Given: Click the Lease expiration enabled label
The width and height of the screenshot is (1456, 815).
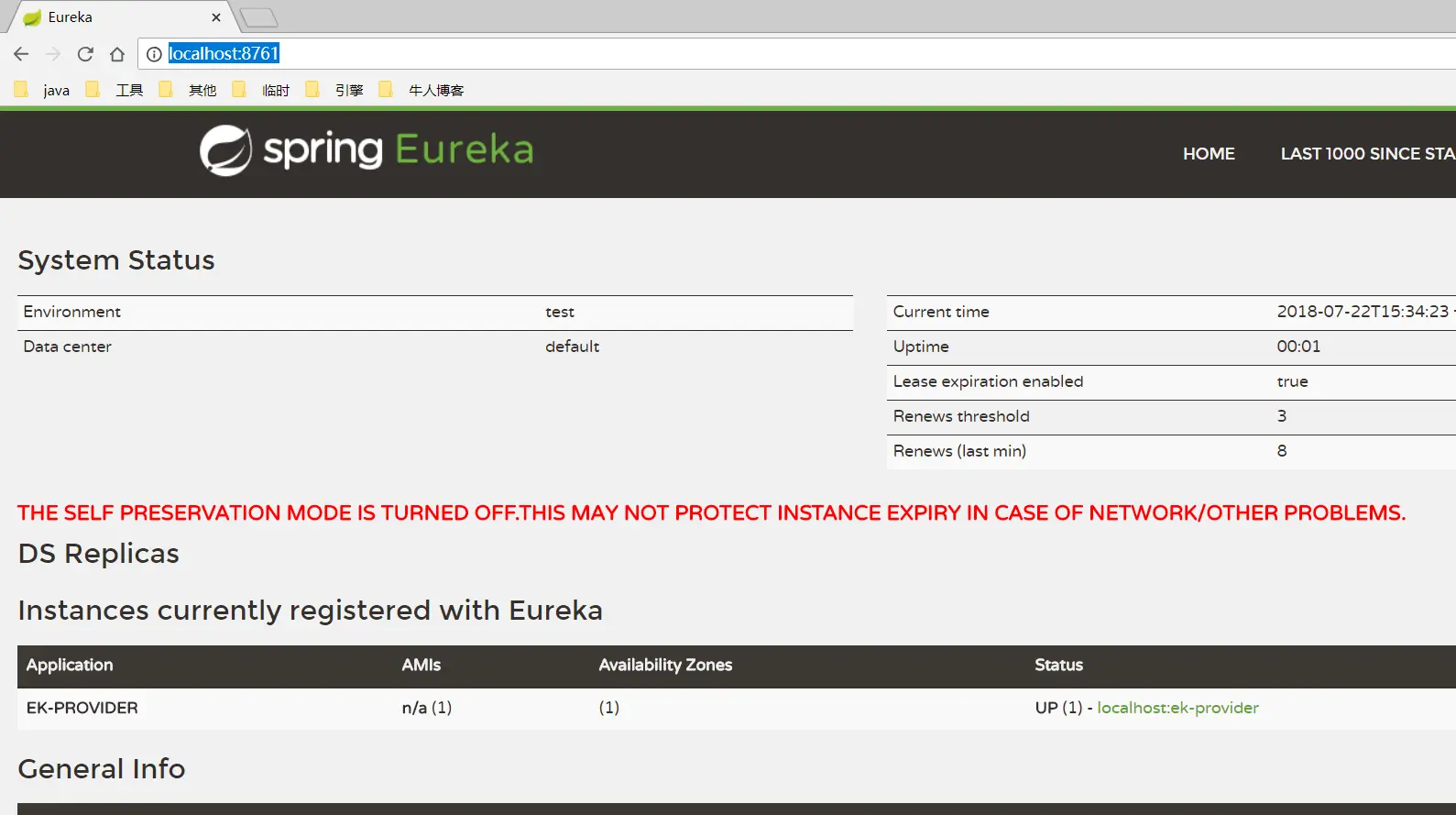Looking at the screenshot, I should [x=988, y=381].
